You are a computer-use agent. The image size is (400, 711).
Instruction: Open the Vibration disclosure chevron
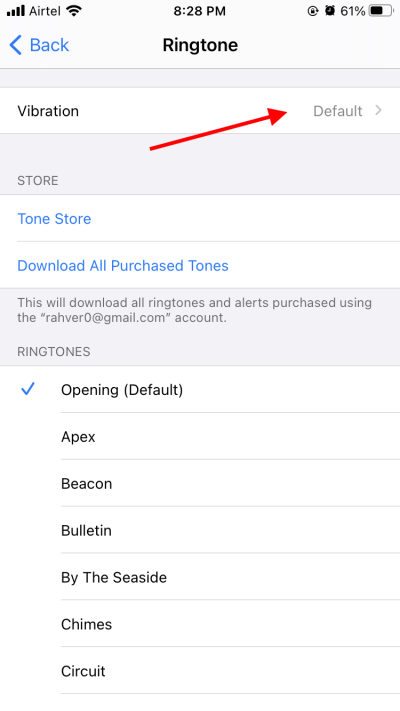click(x=378, y=111)
